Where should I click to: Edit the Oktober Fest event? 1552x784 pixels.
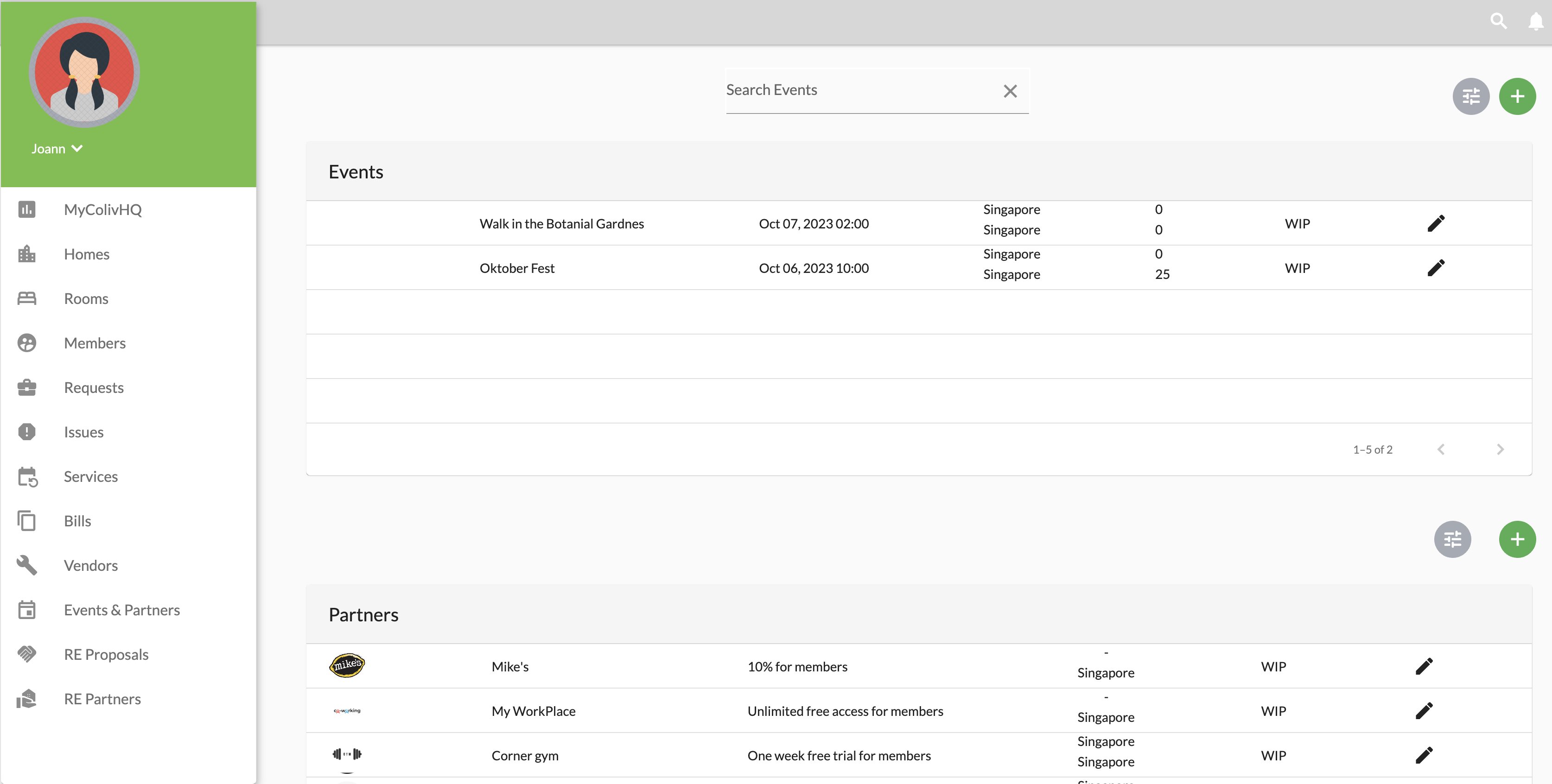coord(1436,268)
